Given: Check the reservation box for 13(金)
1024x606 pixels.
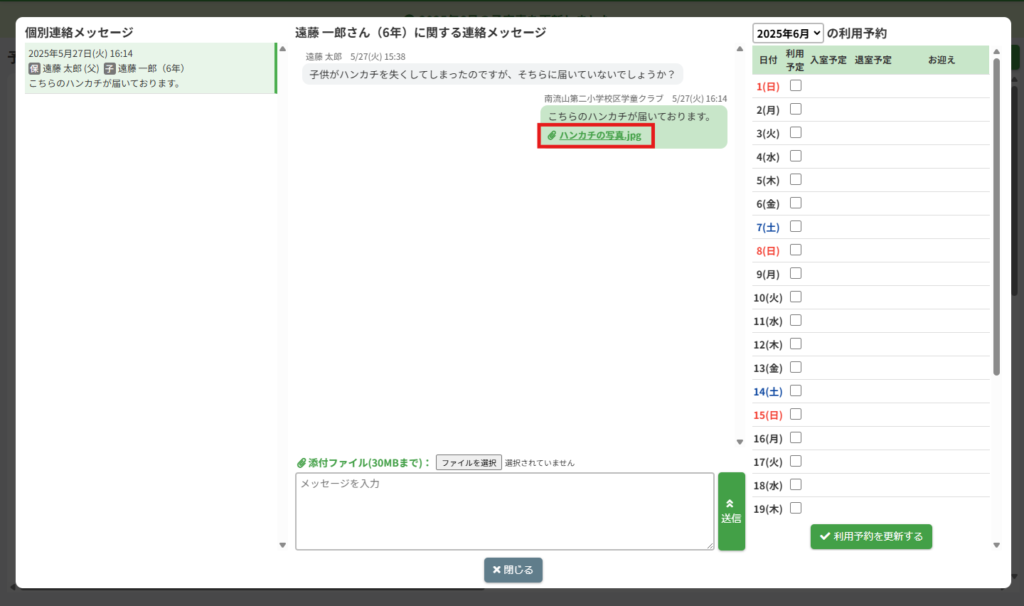Looking at the screenshot, I should [796, 368].
